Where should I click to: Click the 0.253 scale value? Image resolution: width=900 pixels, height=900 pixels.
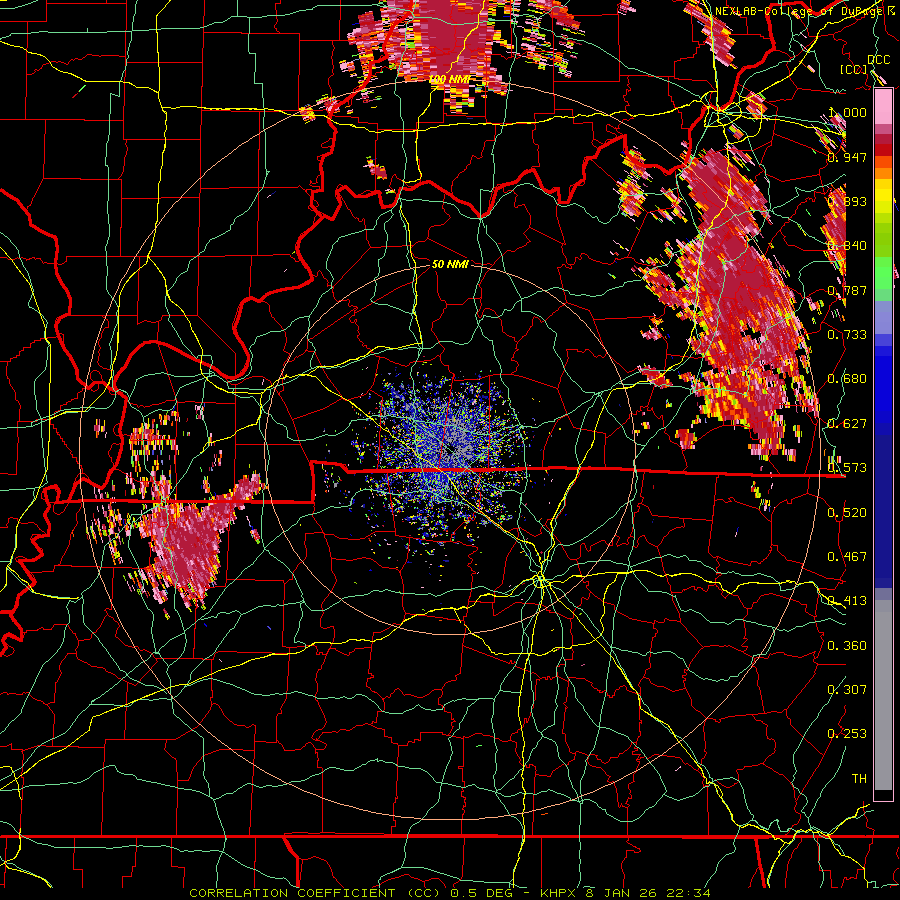pos(847,734)
